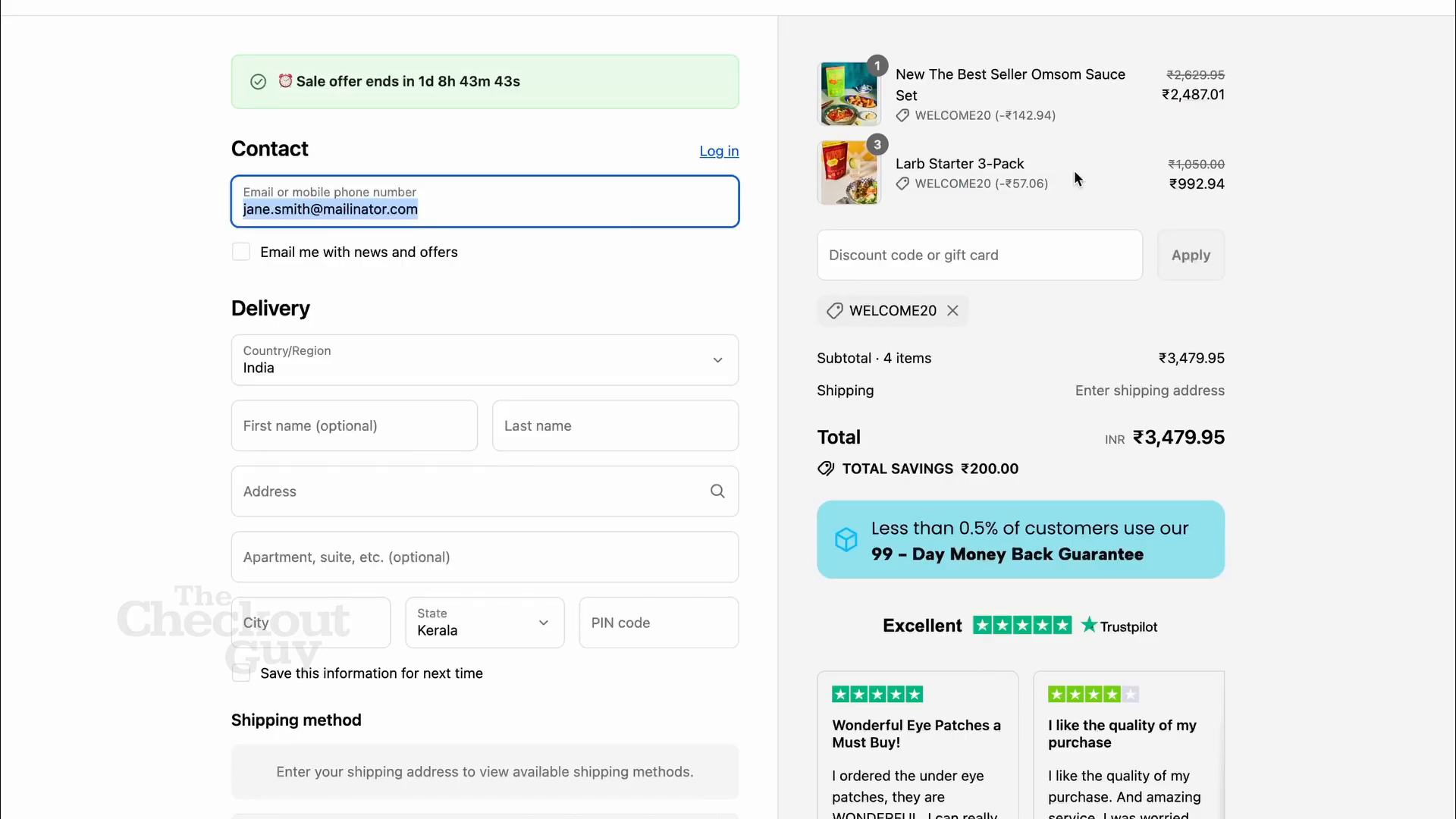Click the Total price ₹3,479.95
The image size is (1456, 819).
[x=1178, y=438]
